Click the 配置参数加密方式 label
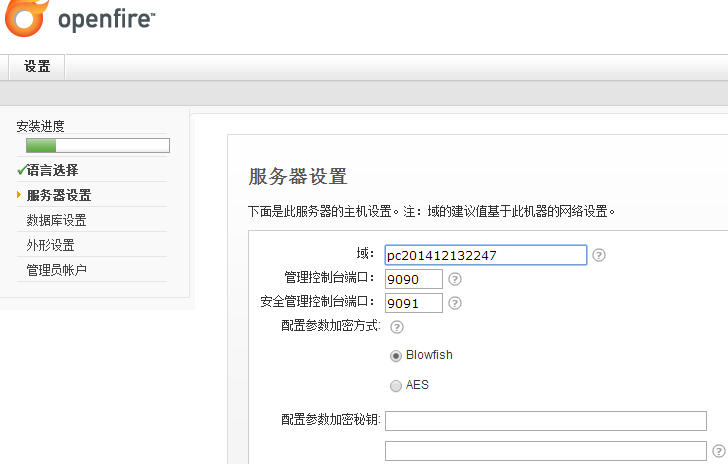This screenshot has height=464, width=728. (x=331, y=326)
